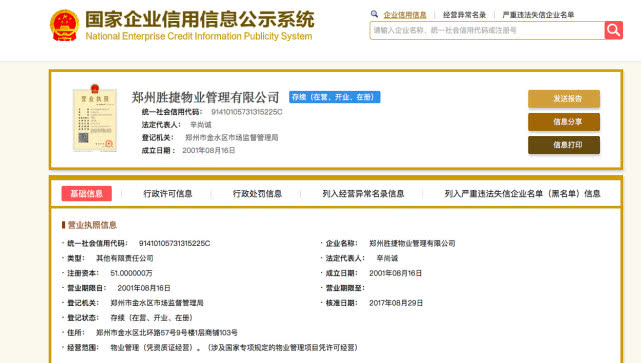The image size is (641, 363).
Task: Select the 企业信用信息 search category
Action: click(x=405, y=15)
